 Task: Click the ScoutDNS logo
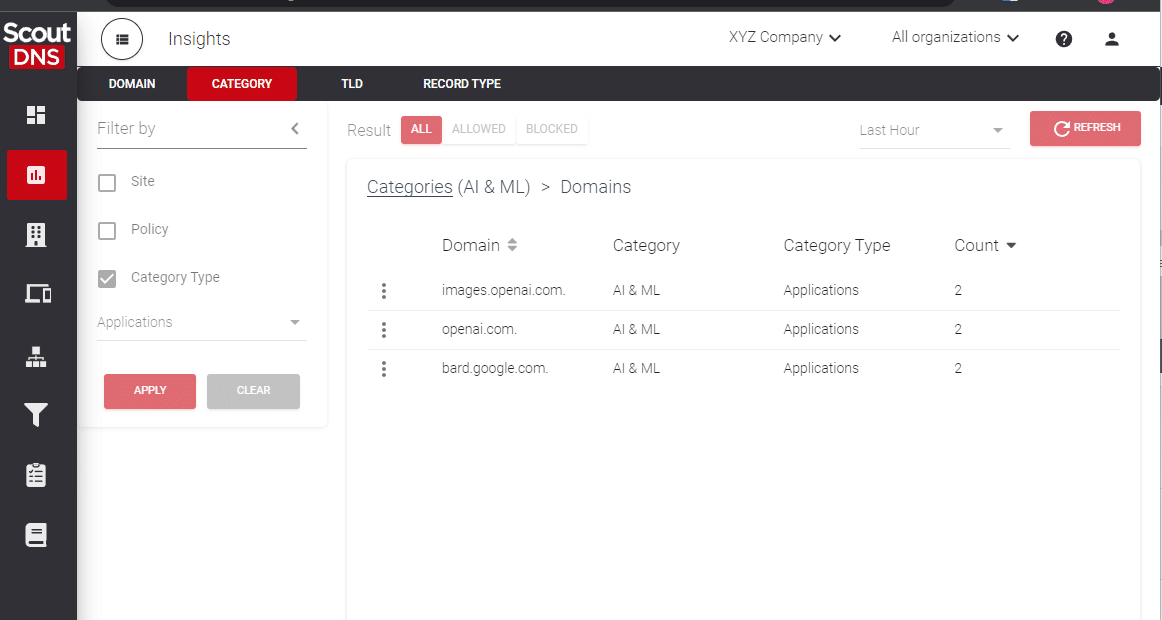pos(37,44)
